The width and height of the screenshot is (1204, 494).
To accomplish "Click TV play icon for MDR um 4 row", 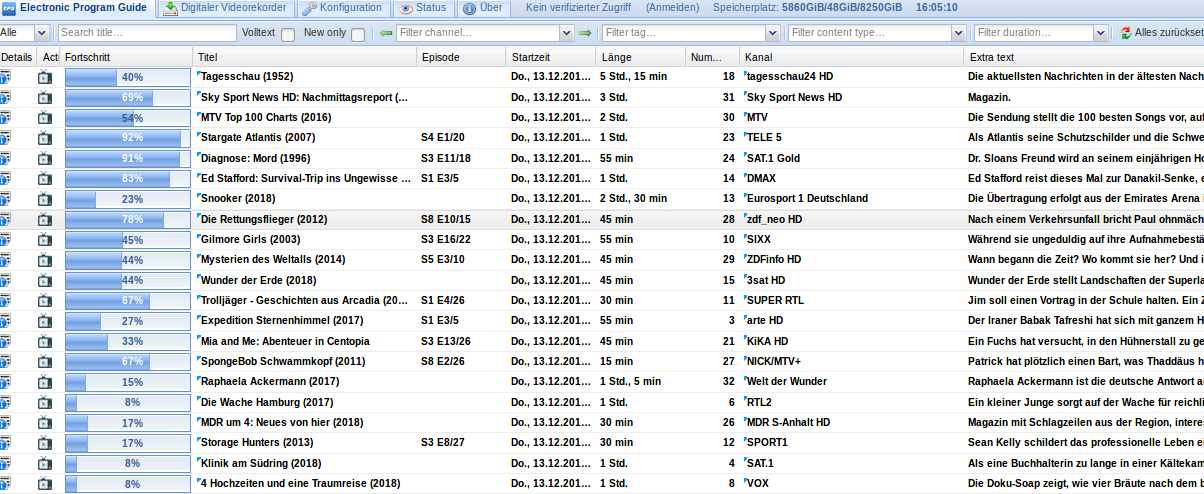I will 45,422.
